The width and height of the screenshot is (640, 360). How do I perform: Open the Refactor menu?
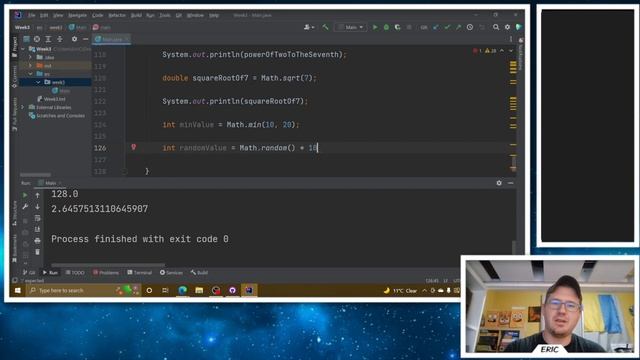tap(117, 15)
